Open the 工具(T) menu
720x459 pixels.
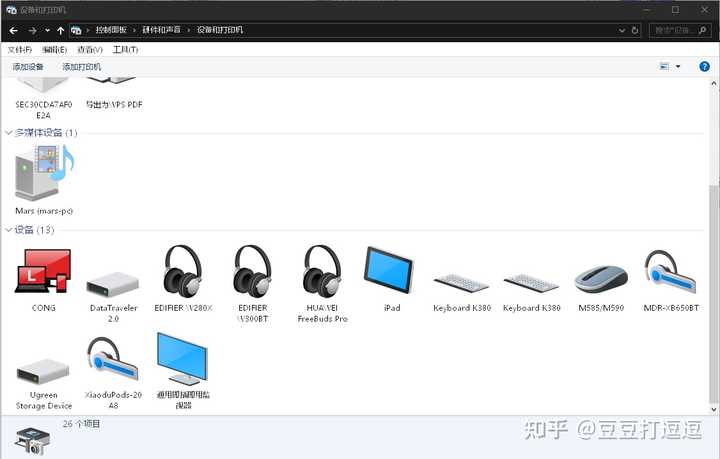[125, 50]
